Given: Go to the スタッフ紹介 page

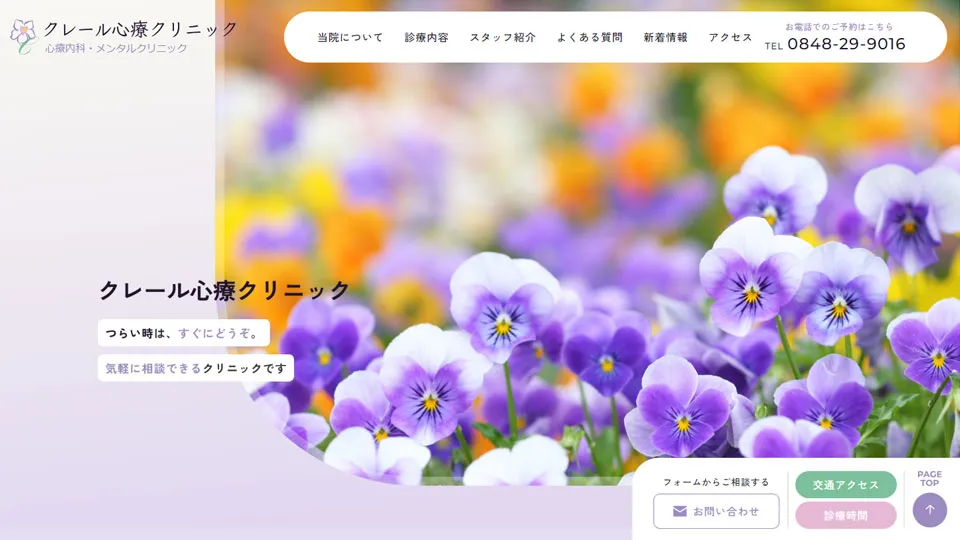Looking at the screenshot, I should coord(502,38).
